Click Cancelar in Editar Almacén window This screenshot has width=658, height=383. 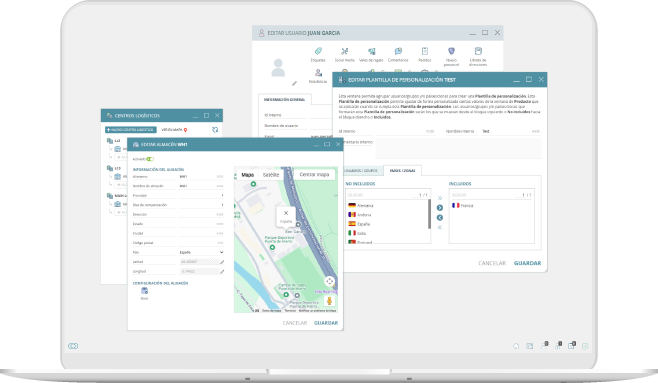click(x=295, y=323)
